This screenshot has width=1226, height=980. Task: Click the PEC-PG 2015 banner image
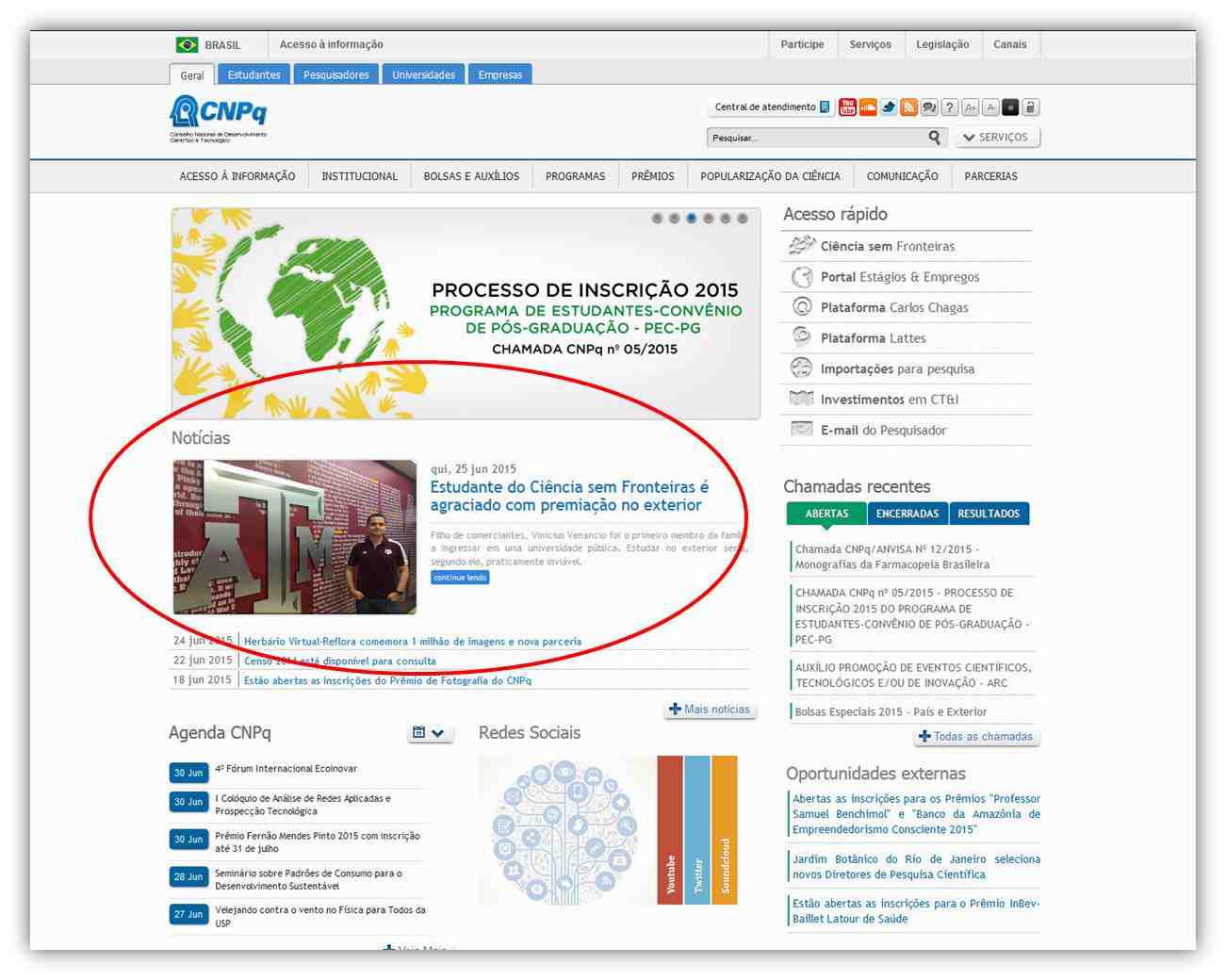(x=466, y=314)
